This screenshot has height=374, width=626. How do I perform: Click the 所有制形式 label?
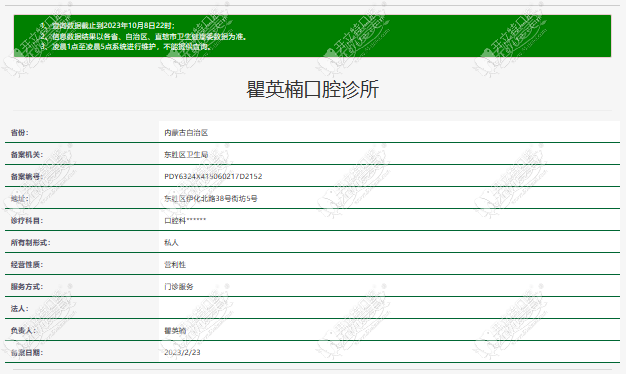tap(30, 242)
